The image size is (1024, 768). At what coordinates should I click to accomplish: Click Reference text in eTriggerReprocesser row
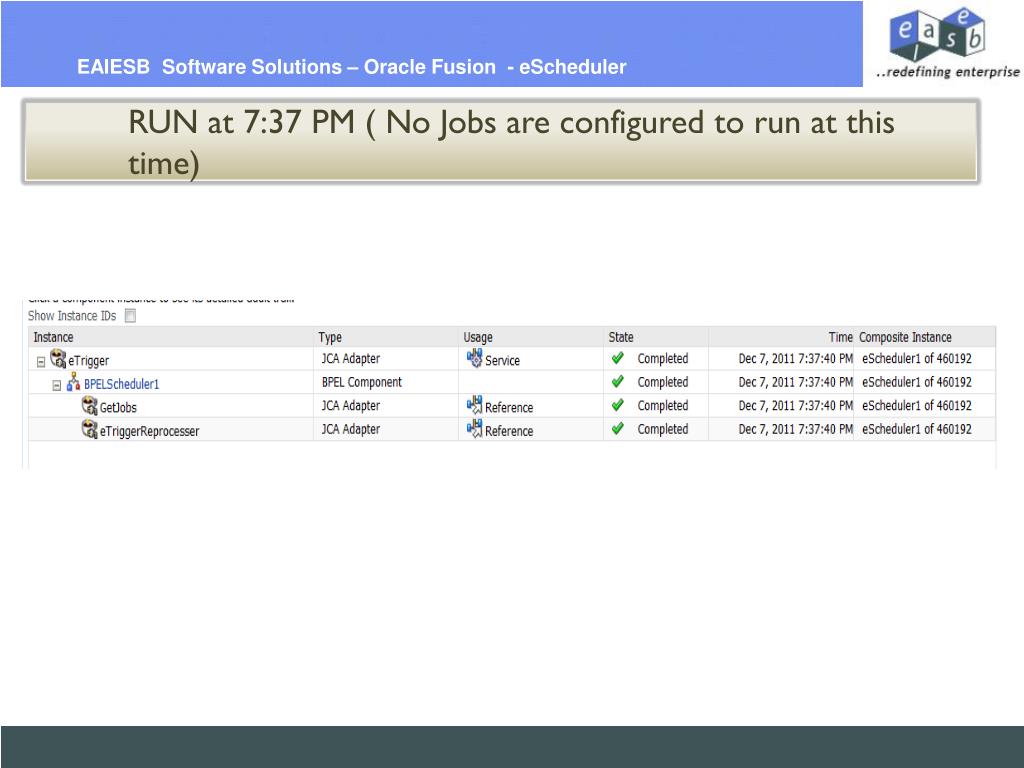point(509,431)
